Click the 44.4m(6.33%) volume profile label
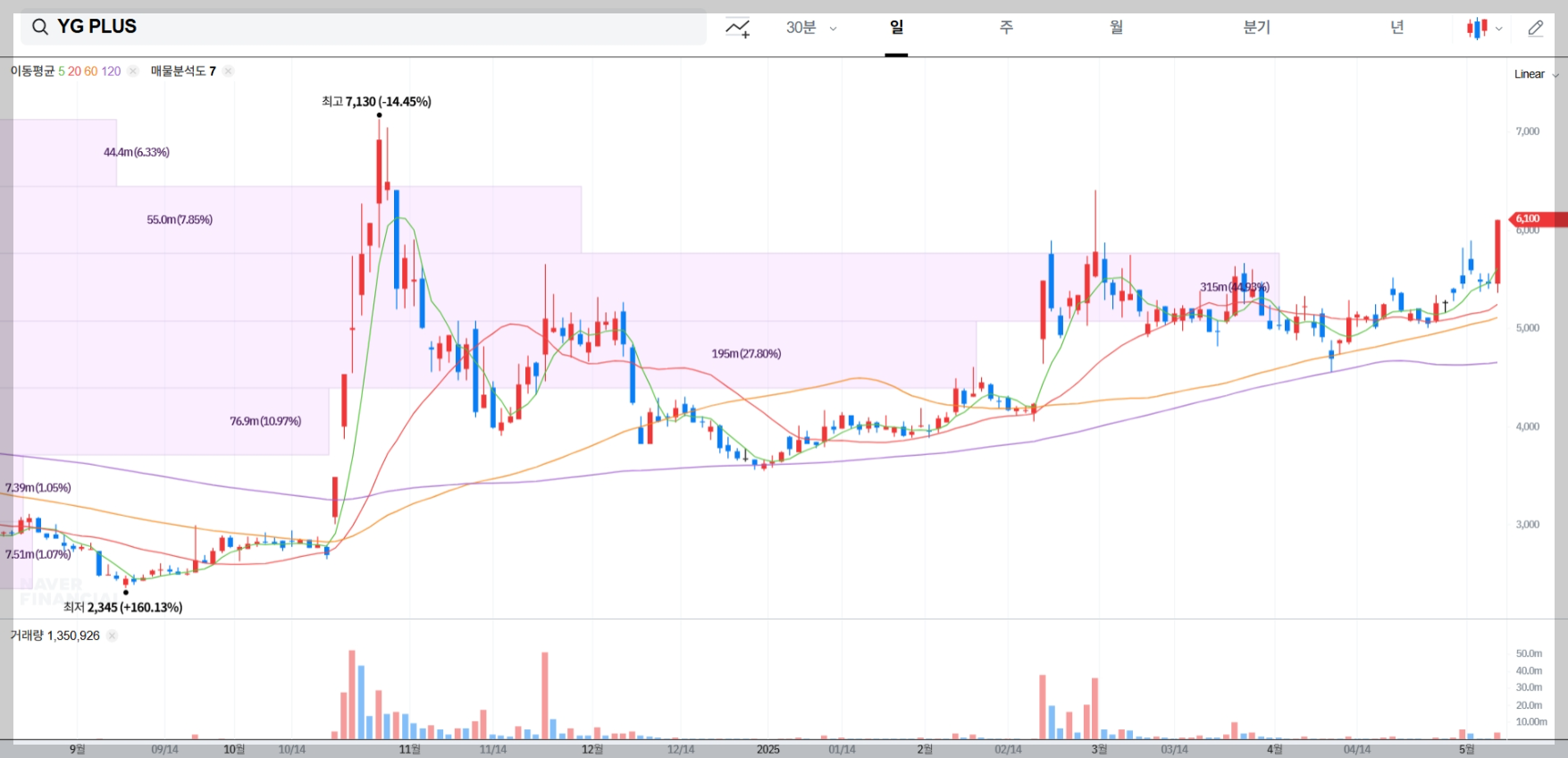Image resolution: width=1568 pixels, height=758 pixels. [x=137, y=152]
